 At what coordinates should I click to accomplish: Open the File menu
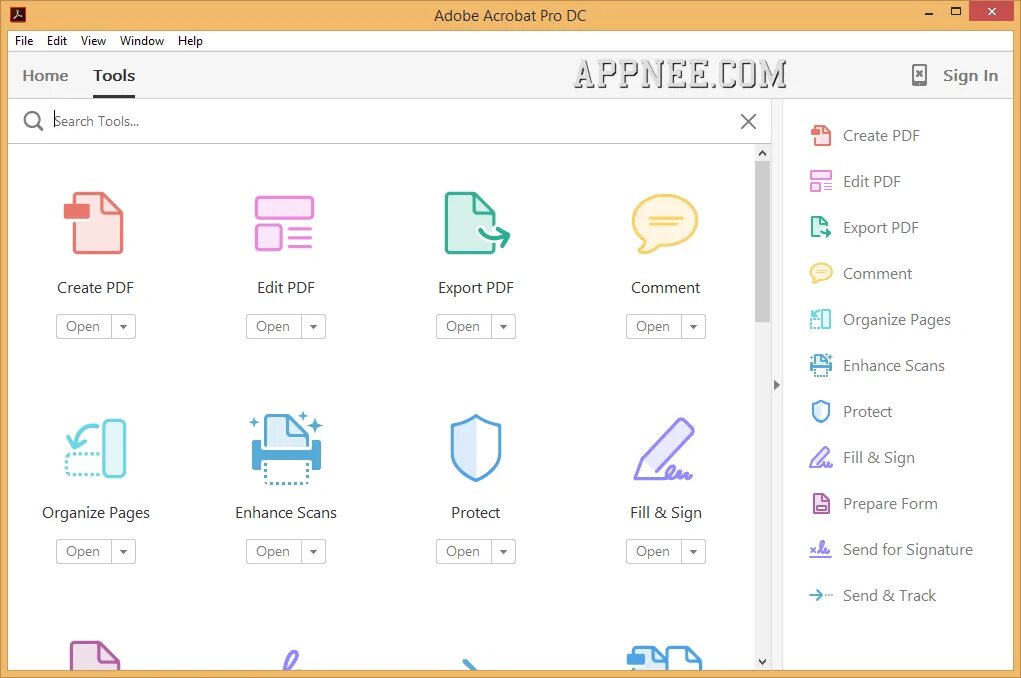(x=24, y=40)
